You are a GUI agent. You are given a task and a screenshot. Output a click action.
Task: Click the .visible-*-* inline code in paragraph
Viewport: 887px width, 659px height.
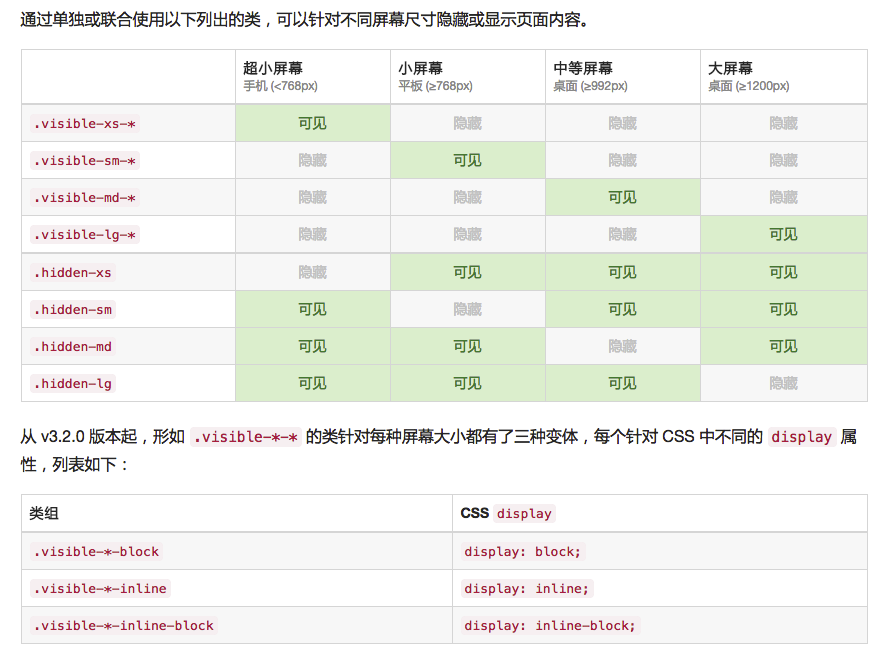point(246,437)
